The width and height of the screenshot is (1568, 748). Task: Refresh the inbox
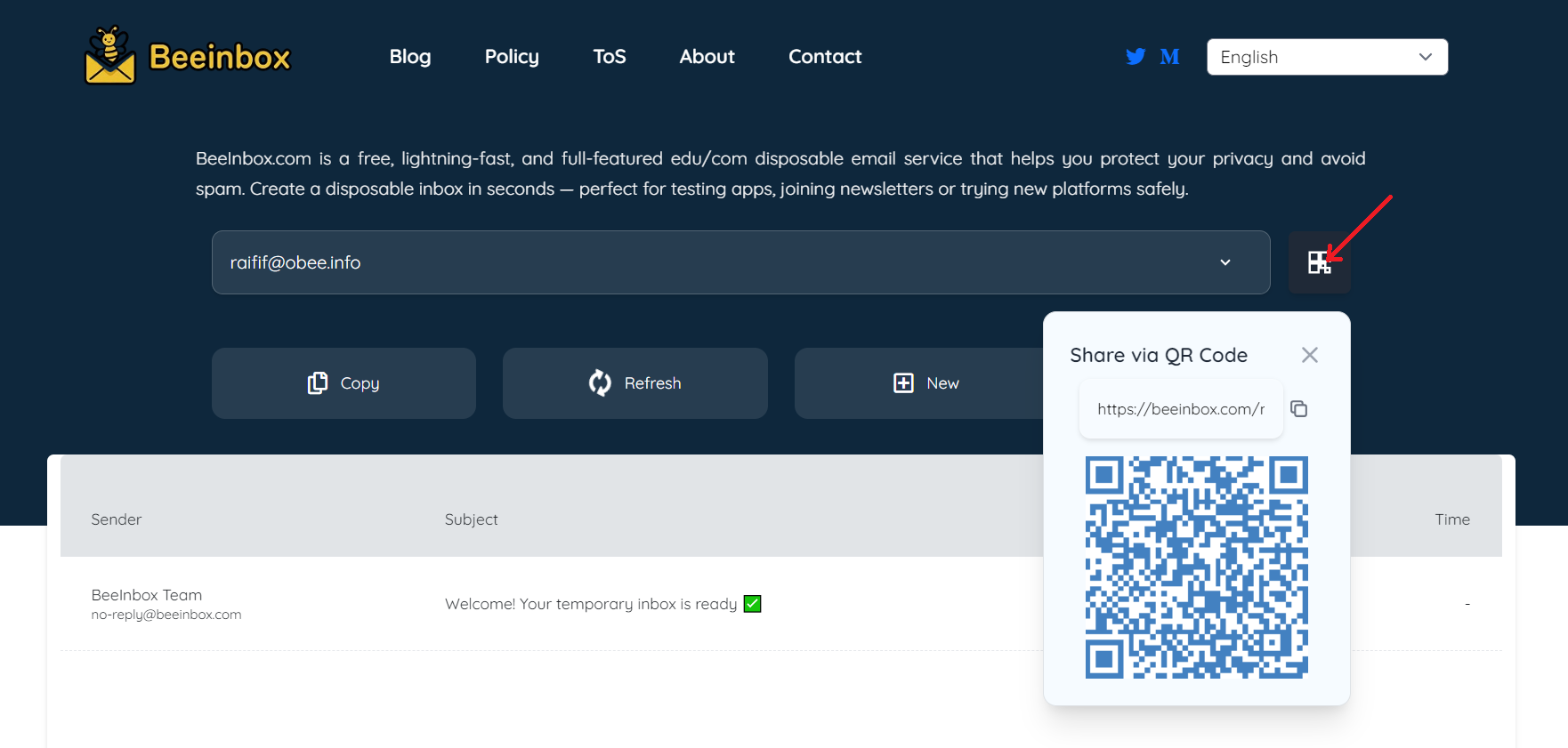634,383
